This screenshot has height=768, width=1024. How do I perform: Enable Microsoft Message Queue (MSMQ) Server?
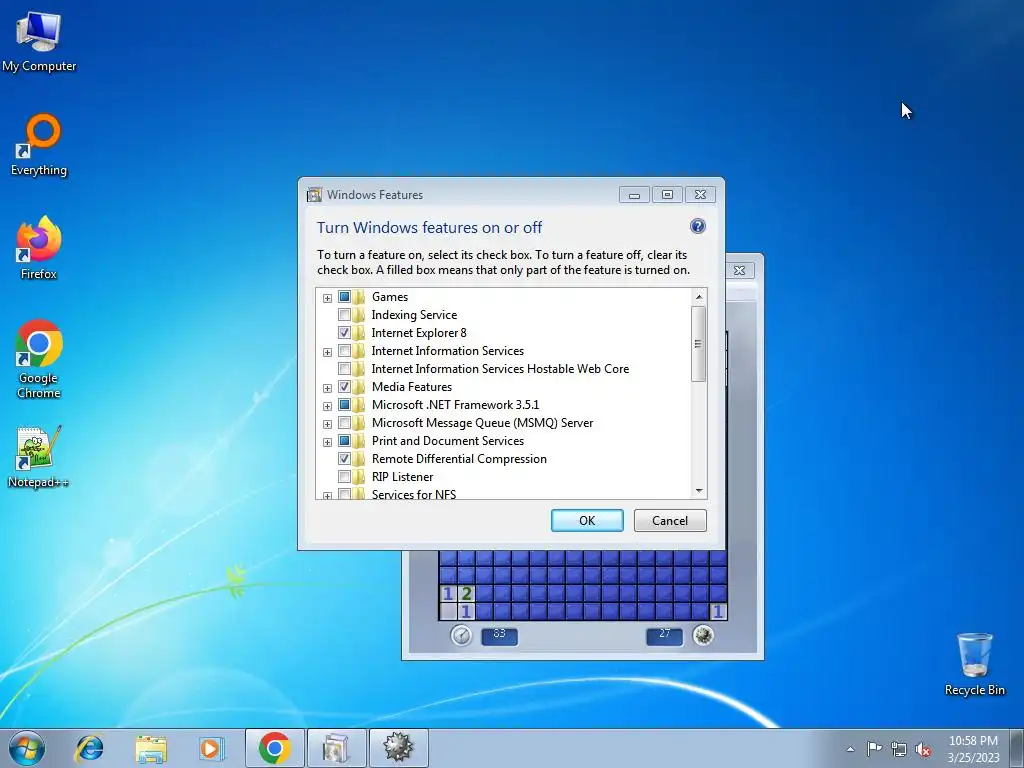[344, 423]
